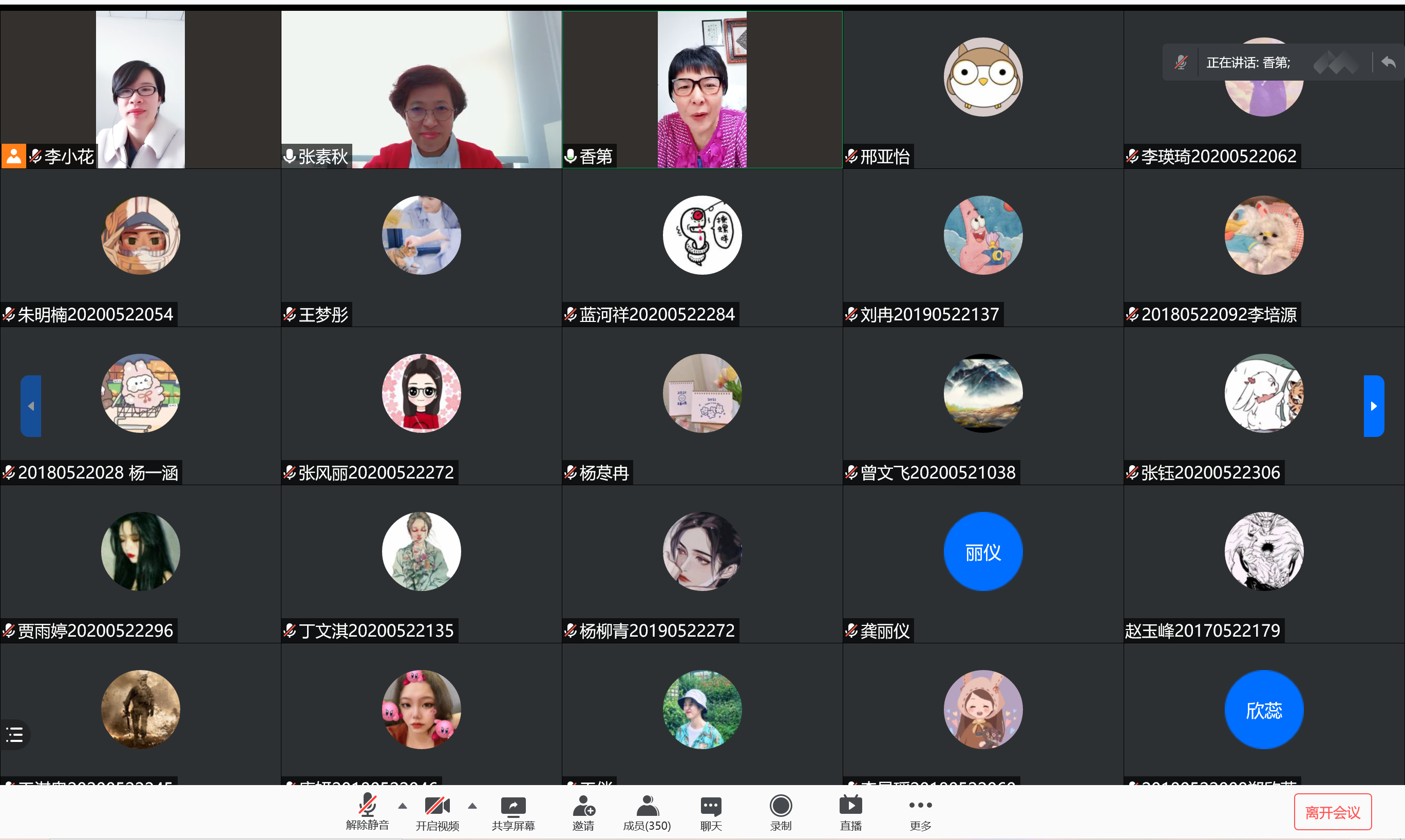Screen dimensions: 1405x840
Task: Toggle mic icon in speaking indicator bar
Action: 1181,62
